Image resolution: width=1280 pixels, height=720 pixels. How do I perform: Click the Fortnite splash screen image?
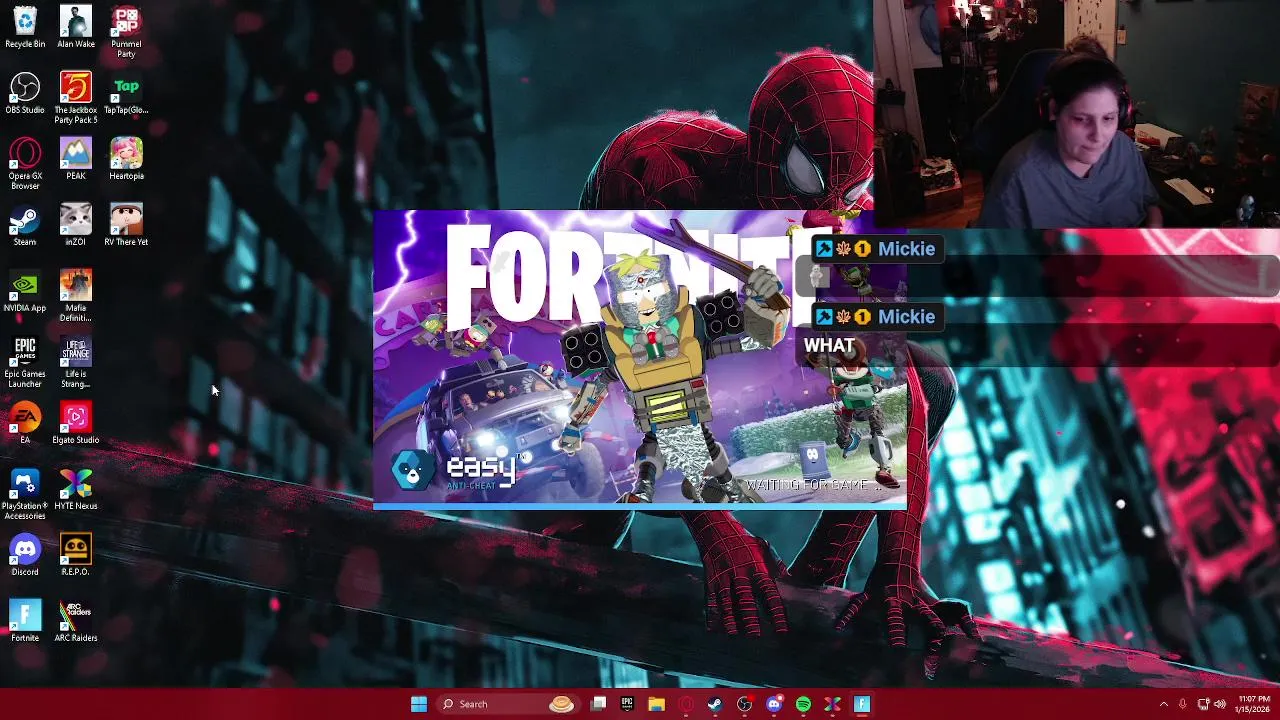click(x=640, y=358)
